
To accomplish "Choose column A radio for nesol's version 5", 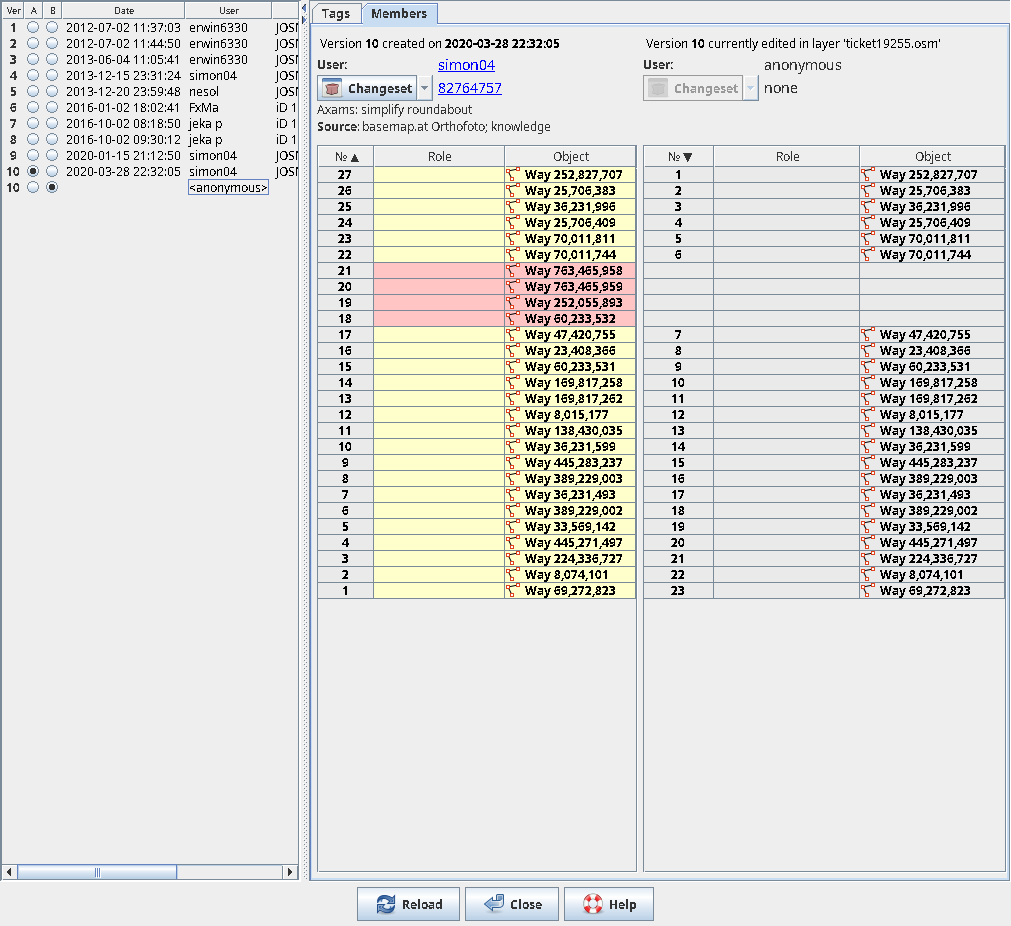I will click(33, 92).
